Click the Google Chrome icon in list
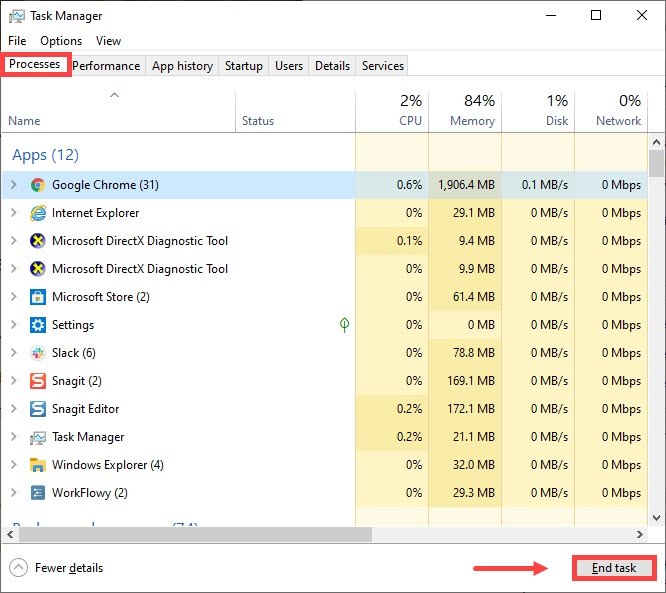Viewport: 666px width, 593px height. [x=38, y=185]
